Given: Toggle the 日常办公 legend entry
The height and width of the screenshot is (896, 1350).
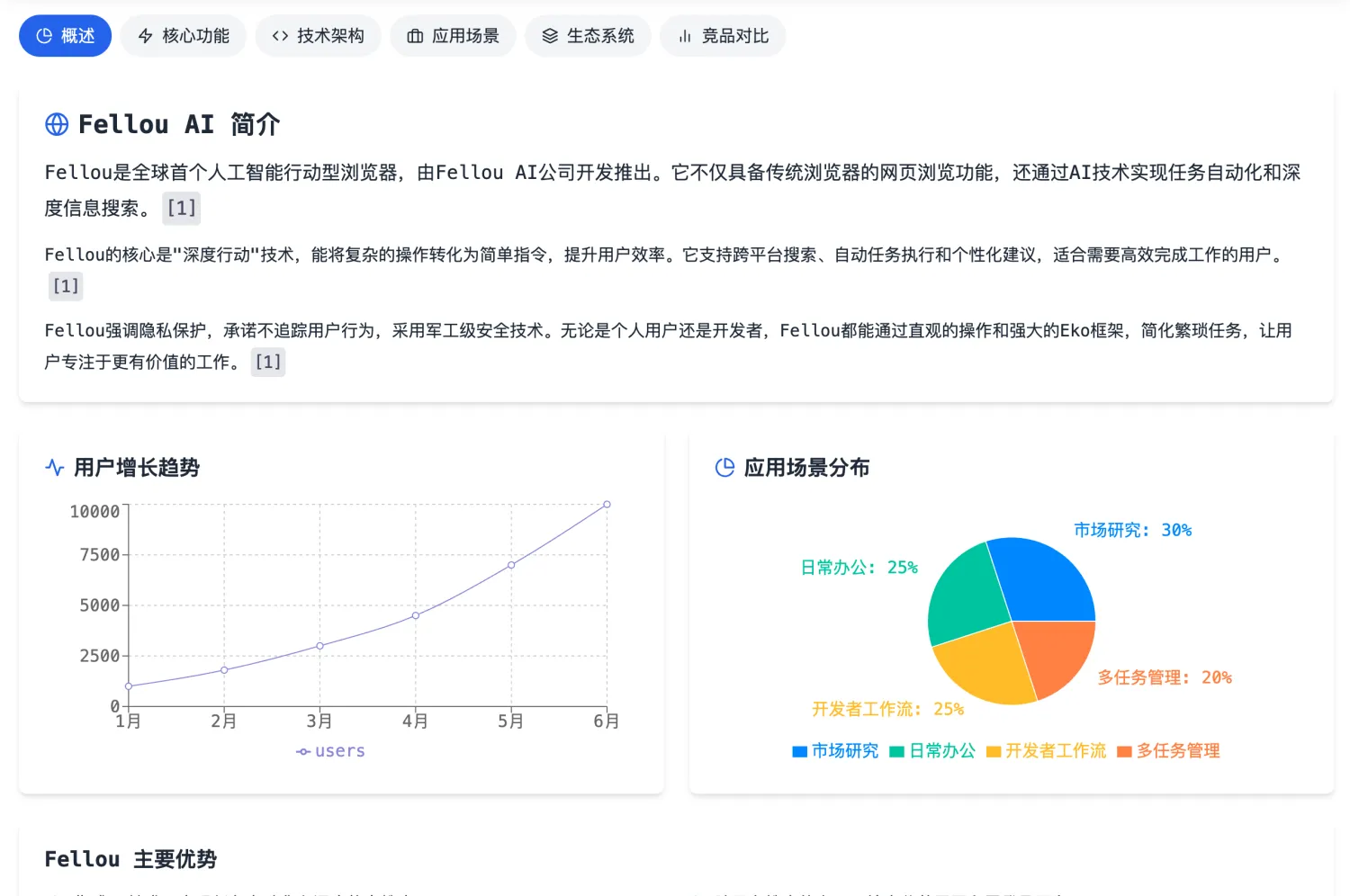Looking at the screenshot, I should coord(932,751).
